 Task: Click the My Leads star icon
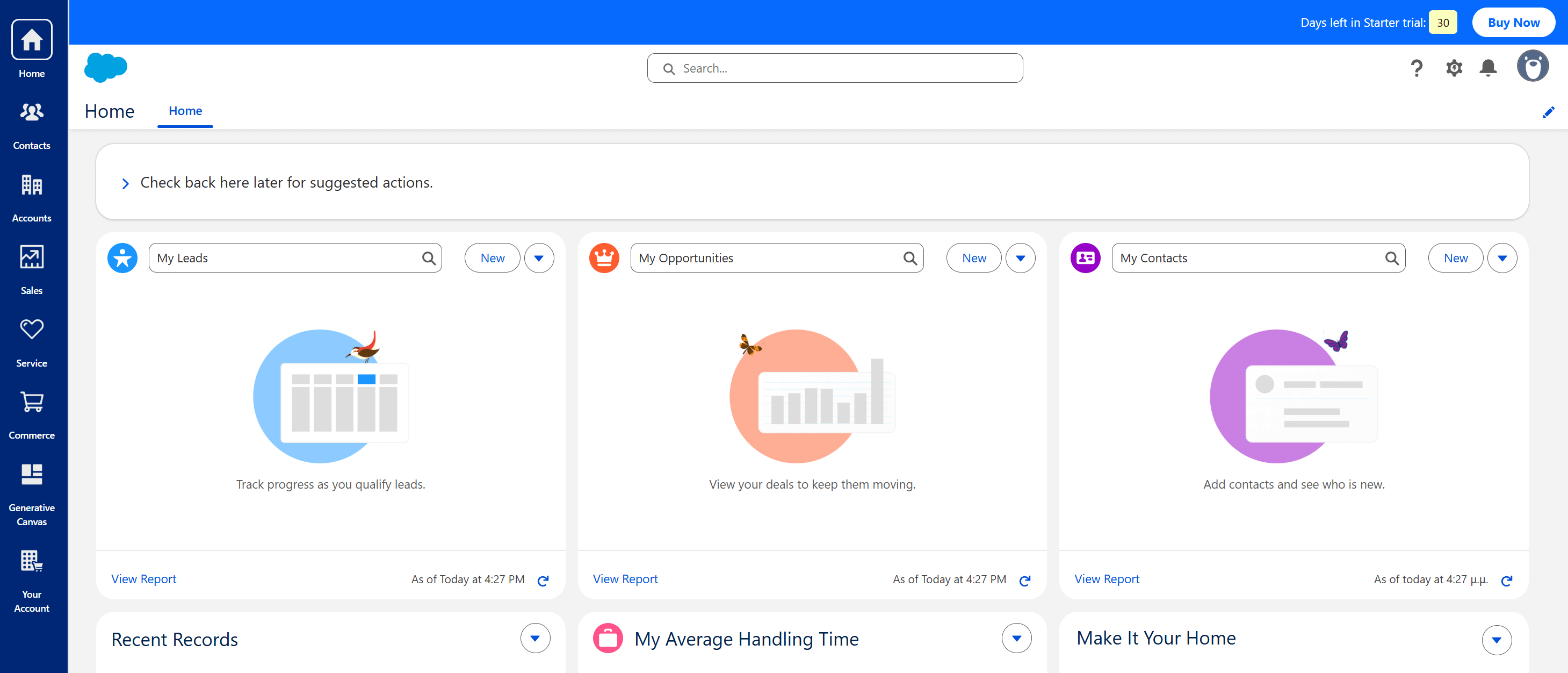[122, 257]
